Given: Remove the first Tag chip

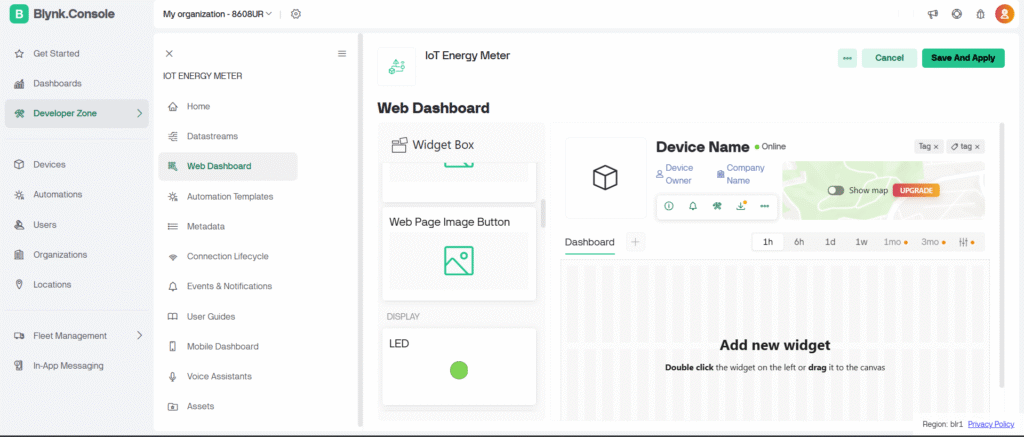Looking at the screenshot, I should pos(936,147).
